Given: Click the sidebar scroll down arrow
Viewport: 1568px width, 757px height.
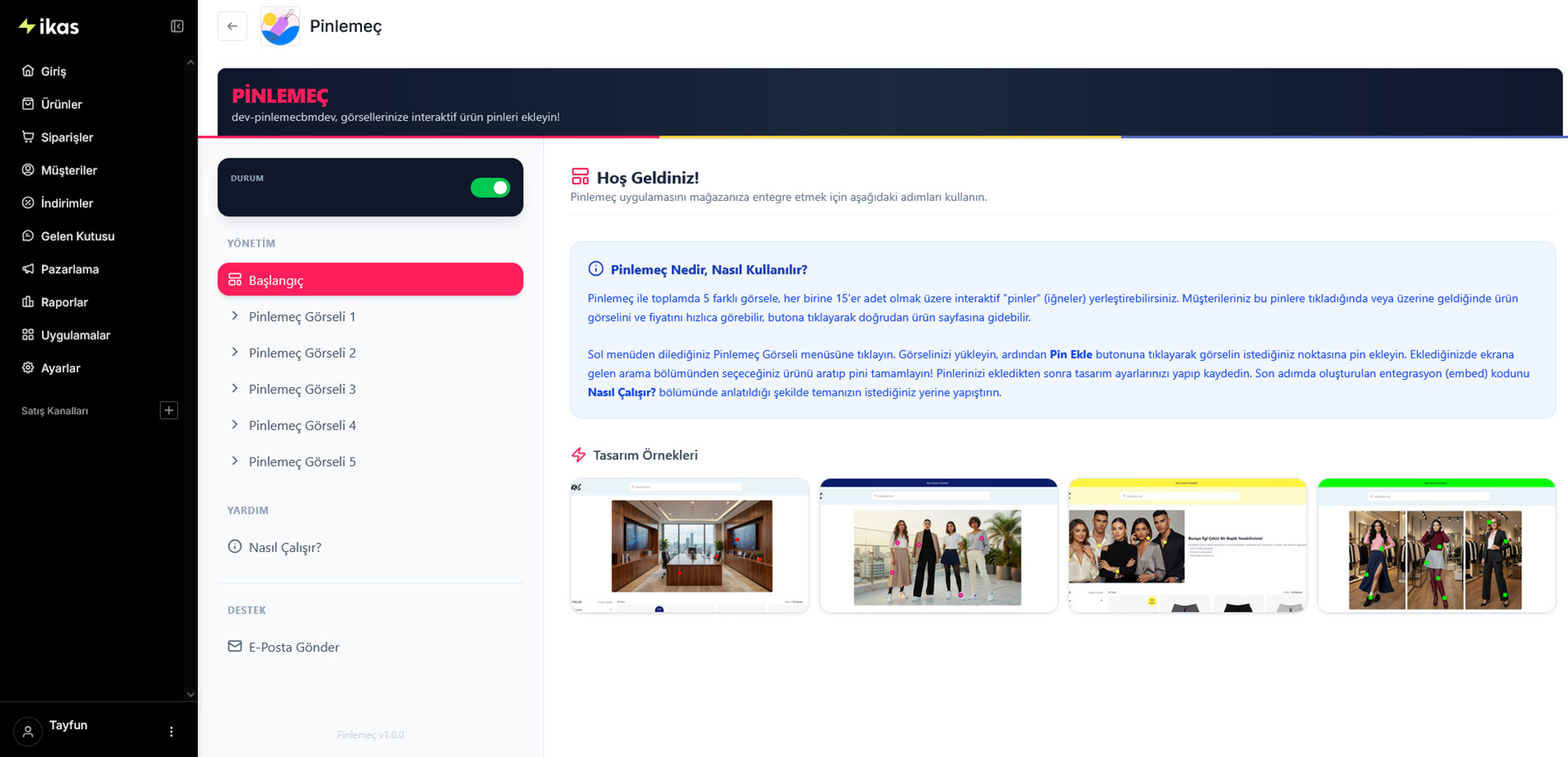Looking at the screenshot, I should (190, 695).
